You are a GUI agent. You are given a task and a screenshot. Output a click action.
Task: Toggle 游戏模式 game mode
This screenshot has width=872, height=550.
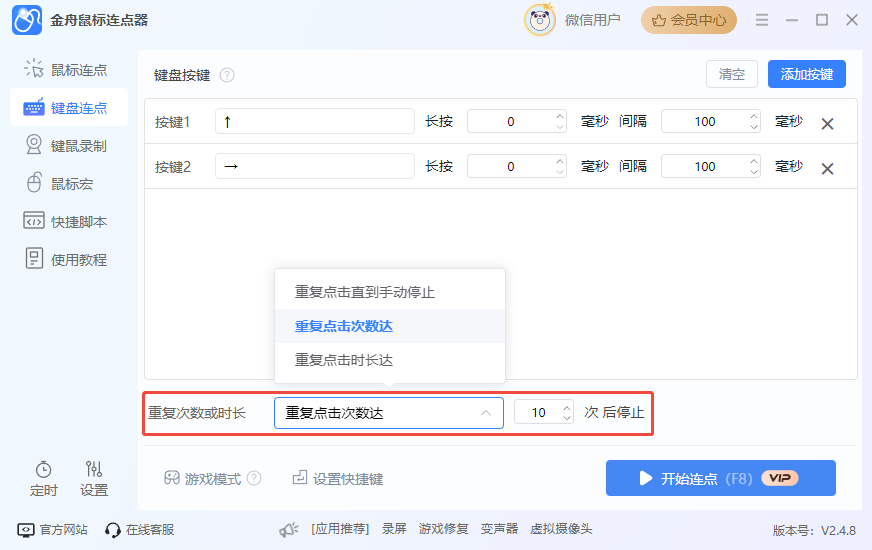(202, 478)
